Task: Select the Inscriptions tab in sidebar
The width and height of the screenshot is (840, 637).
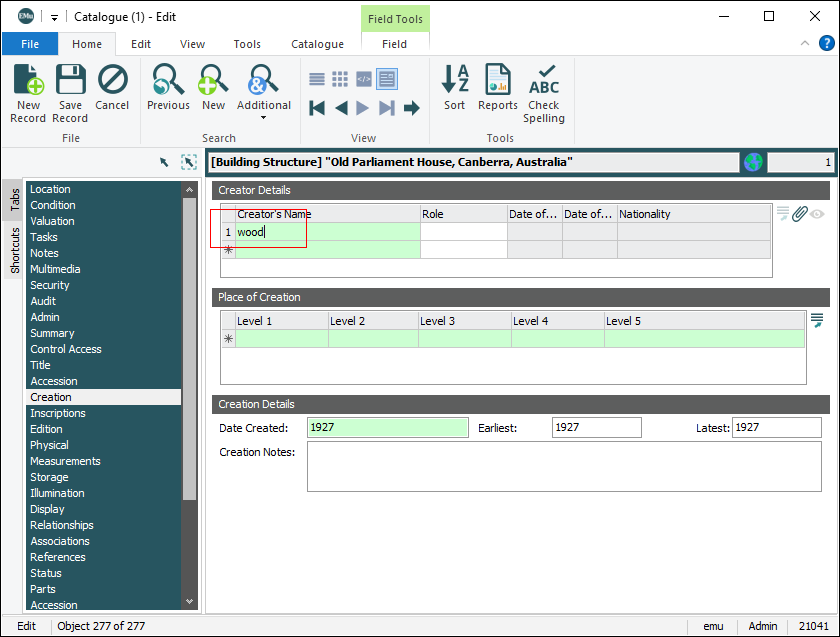Action: click(58, 413)
